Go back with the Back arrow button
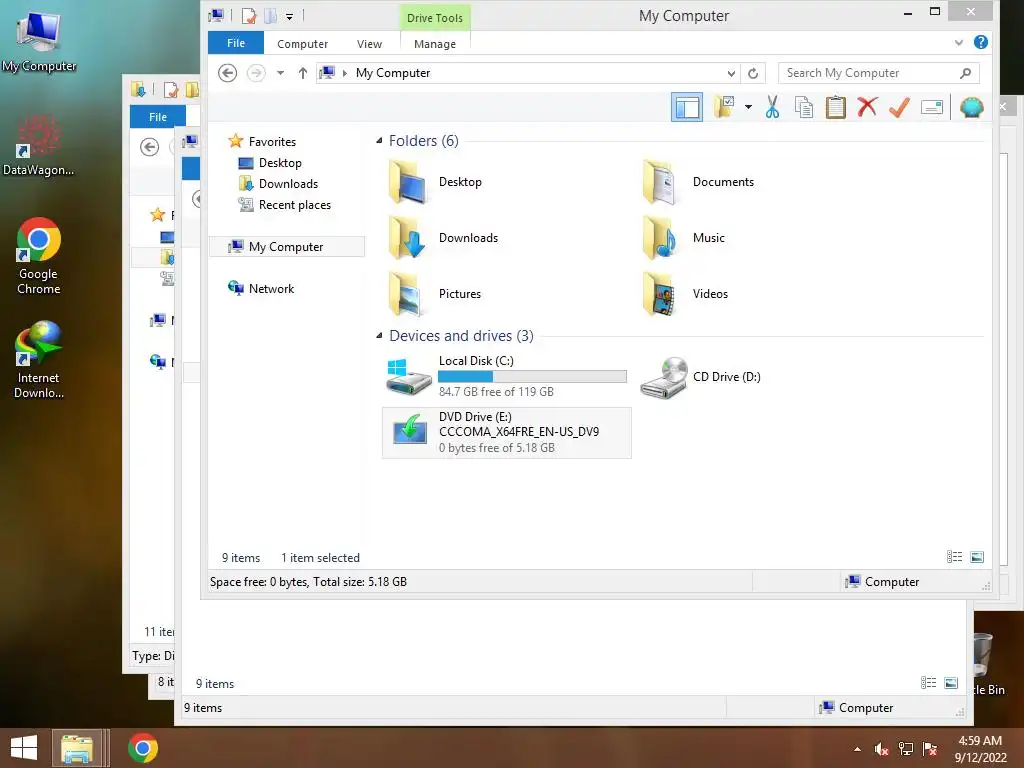Screen dimensions: 1024x768 point(227,73)
